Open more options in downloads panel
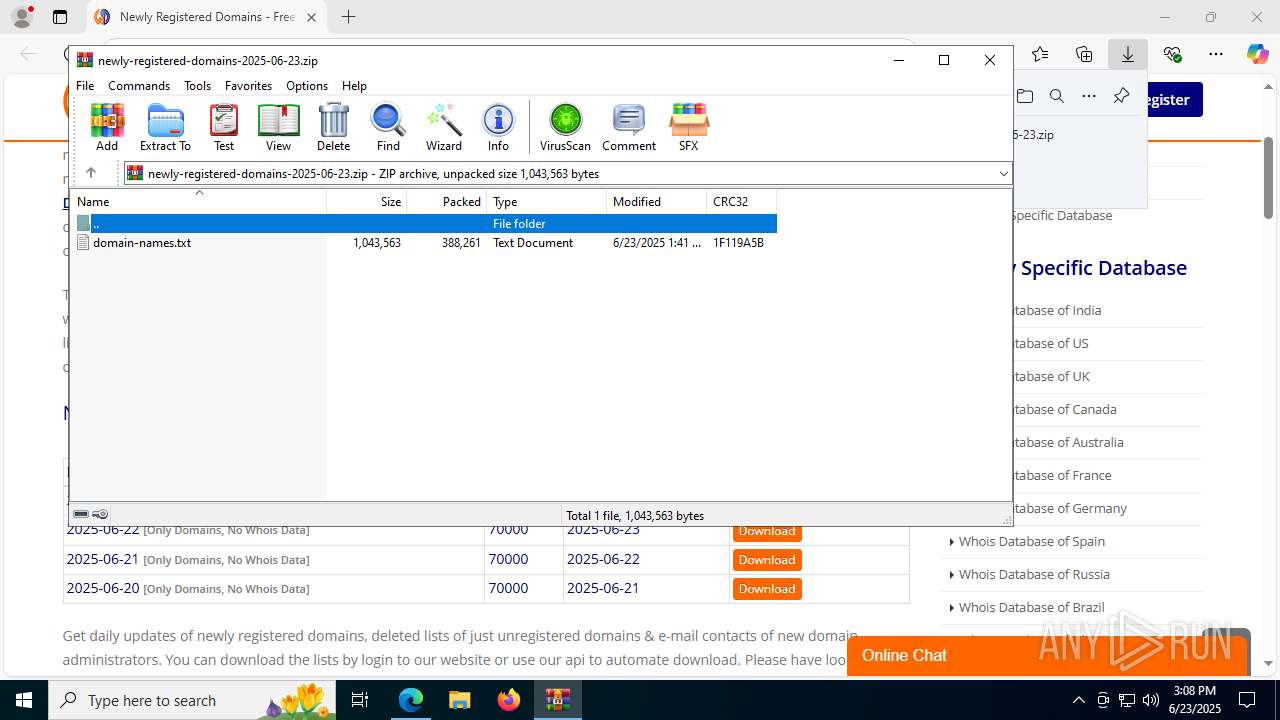The image size is (1280, 720). (x=1089, y=96)
